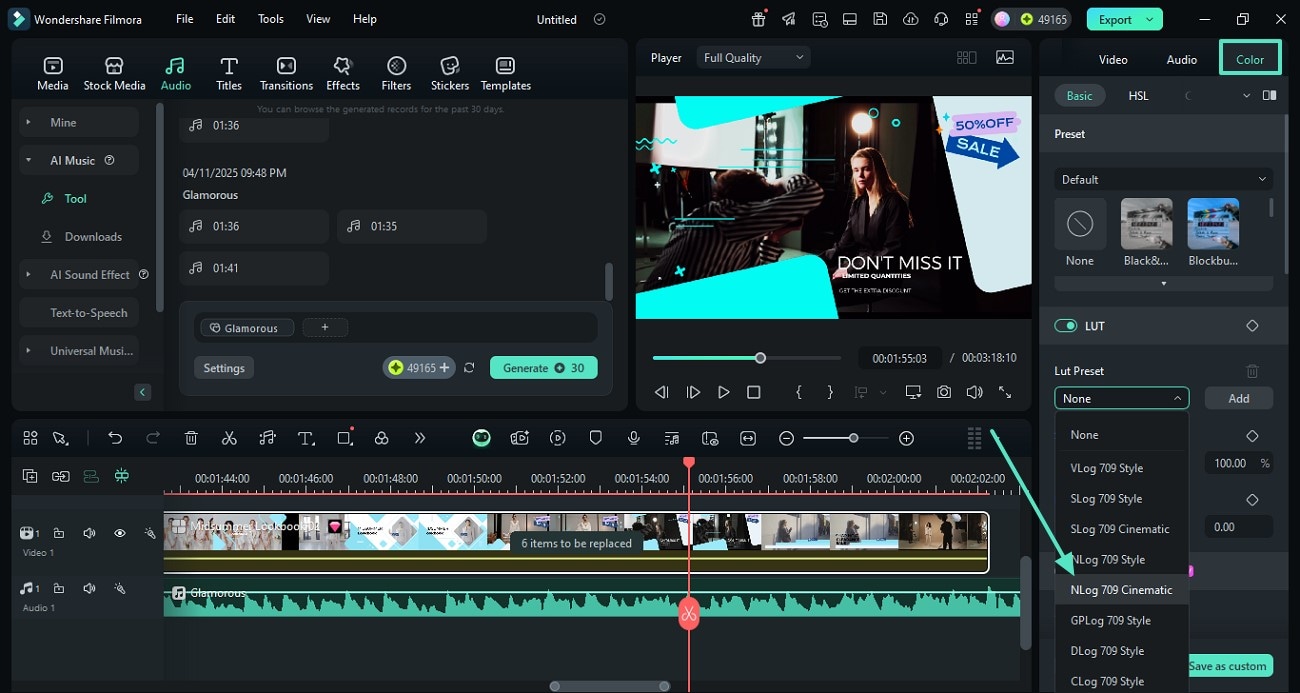Select the crop tool in timeline toolbar

click(x=345, y=438)
